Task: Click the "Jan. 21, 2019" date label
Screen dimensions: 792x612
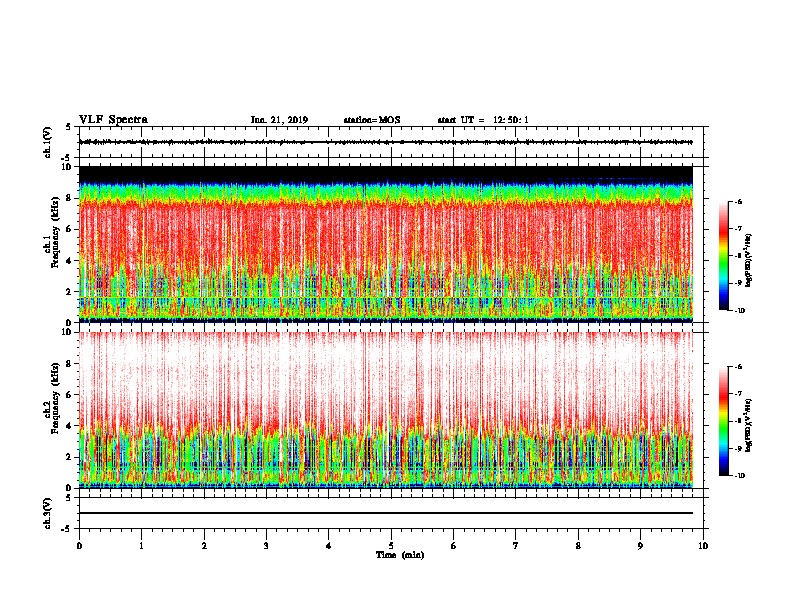Action: click(279, 120)
